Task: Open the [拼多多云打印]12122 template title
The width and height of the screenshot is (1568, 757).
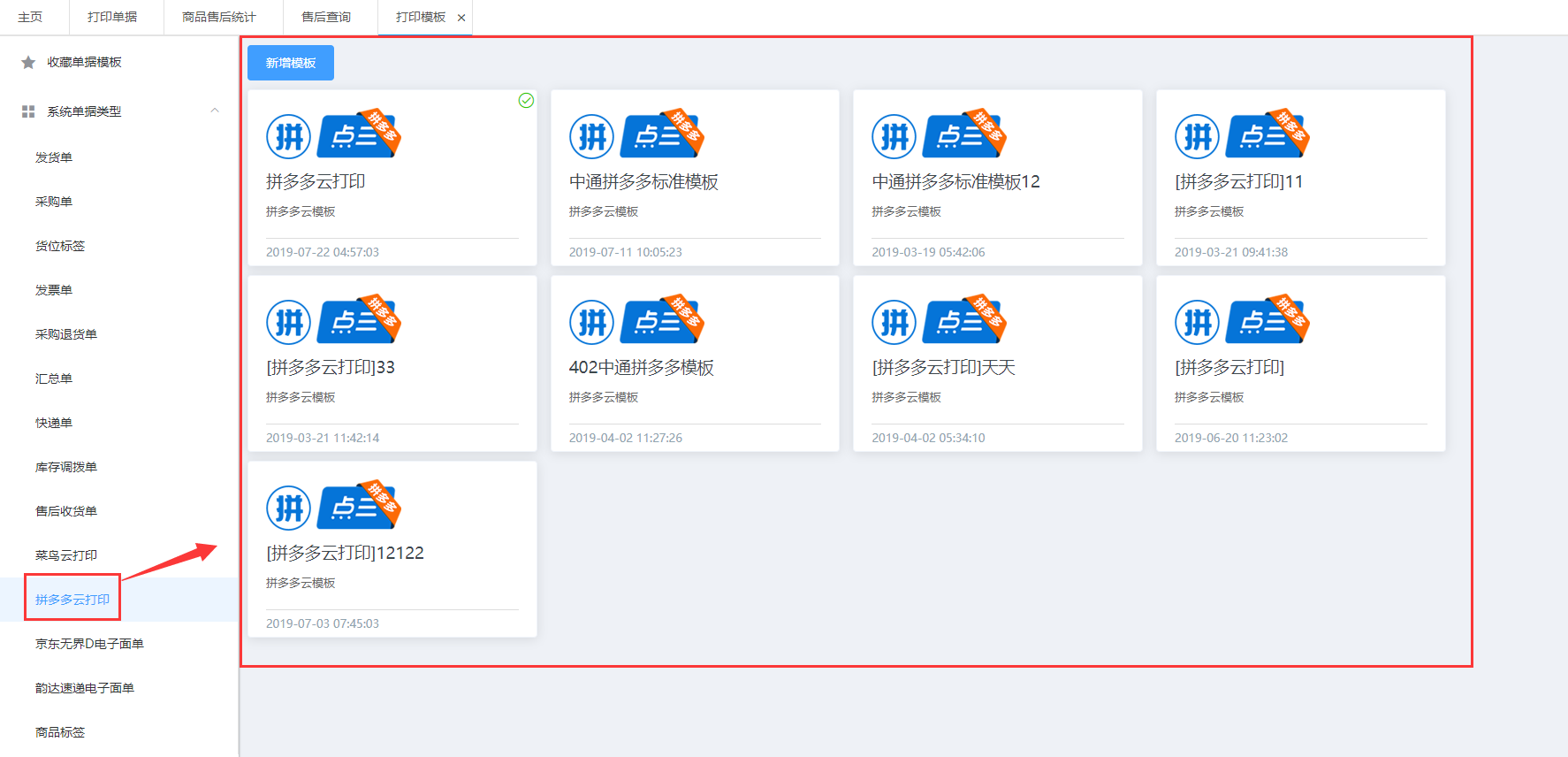Action: [x=345, y=553]
